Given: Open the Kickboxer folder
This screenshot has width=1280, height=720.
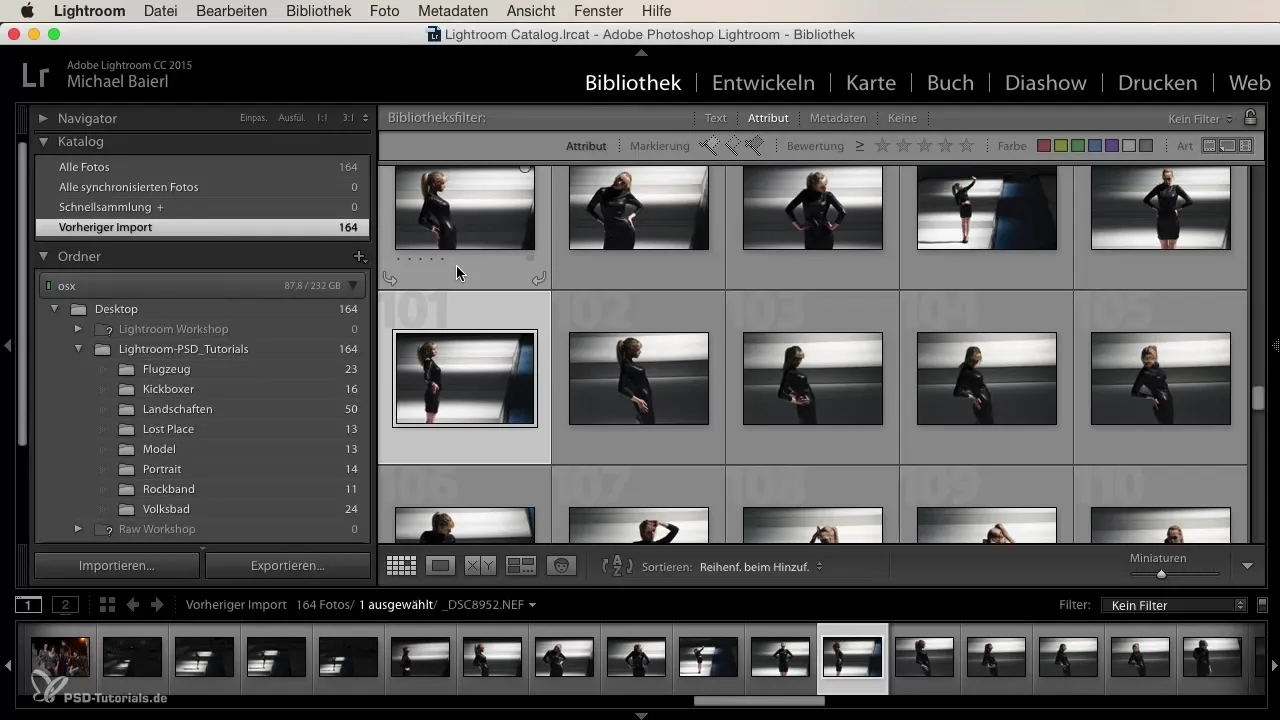Looking at the screenshot, I should 168,389.
